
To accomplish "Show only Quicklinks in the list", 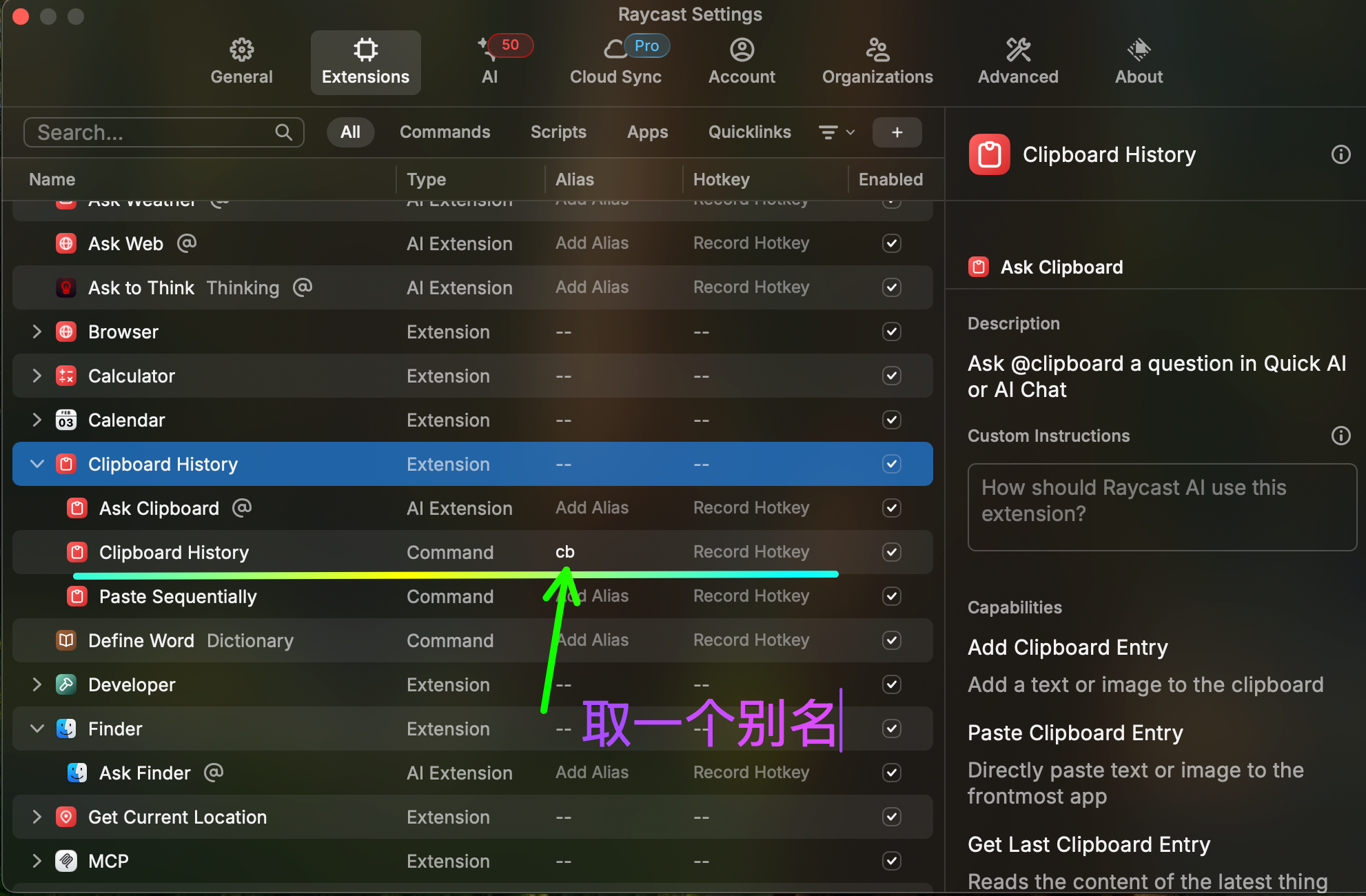I will tap(749, 132).
